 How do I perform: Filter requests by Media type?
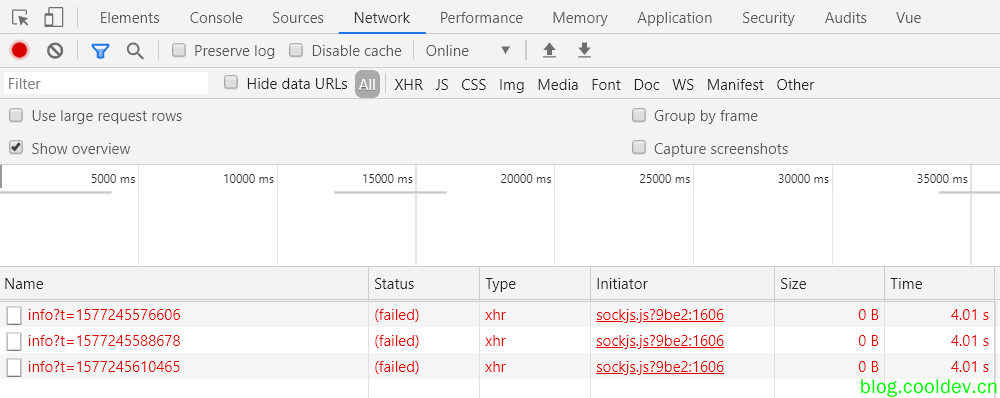tap(558, 84)
